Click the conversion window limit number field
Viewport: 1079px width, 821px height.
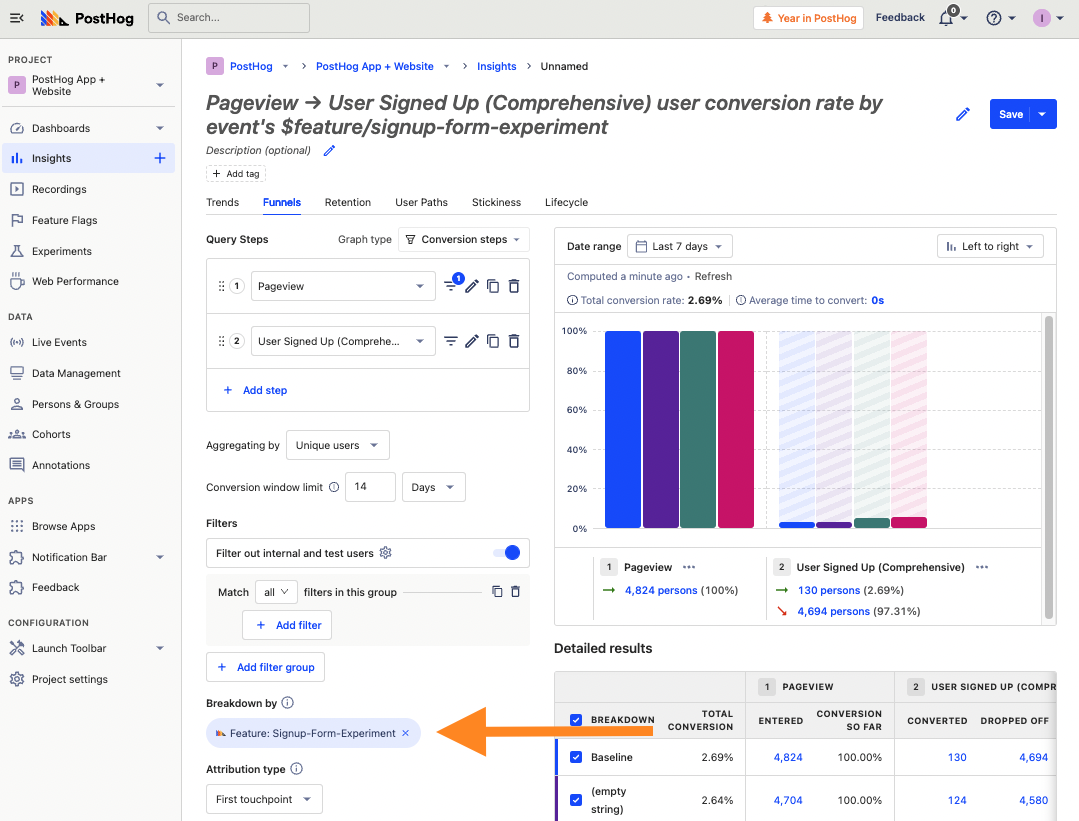tap(369, 487)
